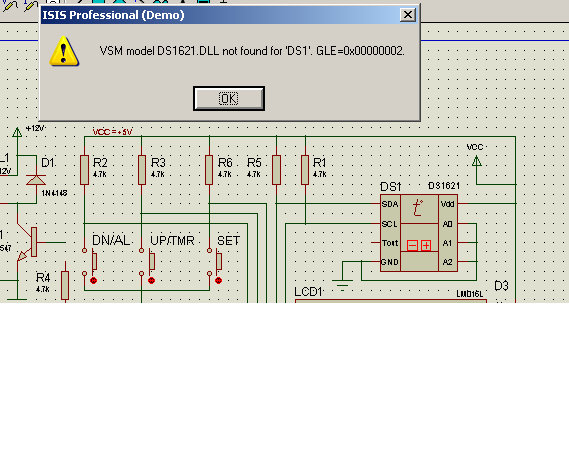Click the red plus button on DS1621
The width and height of the screenshot is (569, 468).
[426, 246]
